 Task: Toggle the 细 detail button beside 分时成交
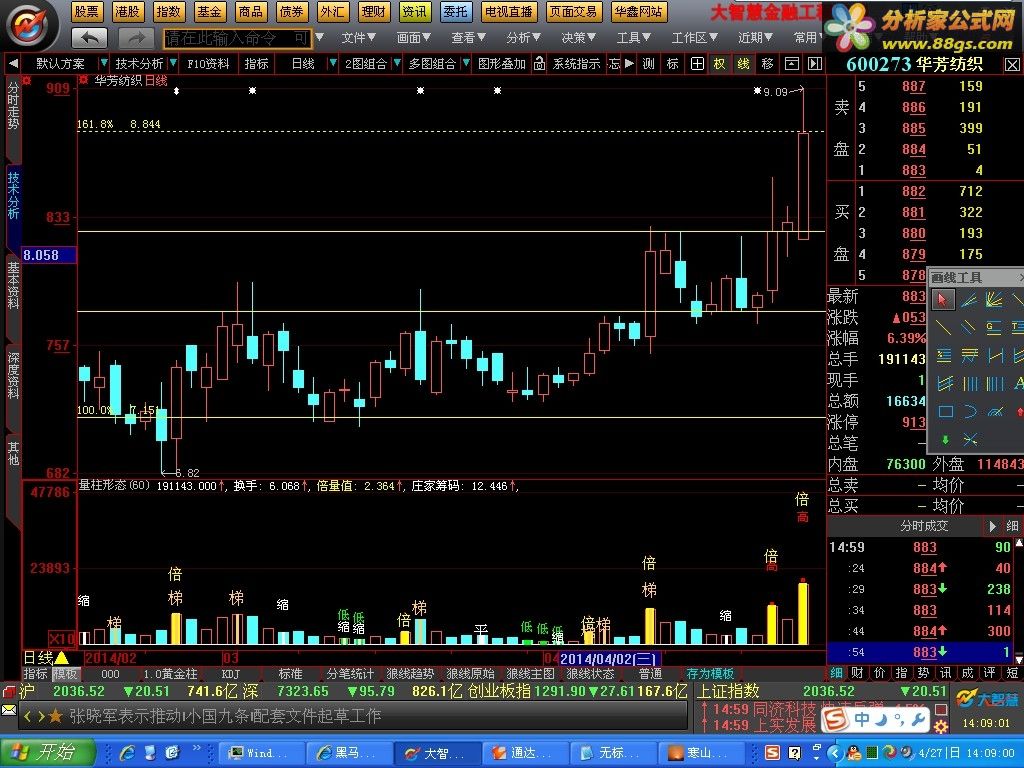pyautogui.click(x=1012, y=526)
